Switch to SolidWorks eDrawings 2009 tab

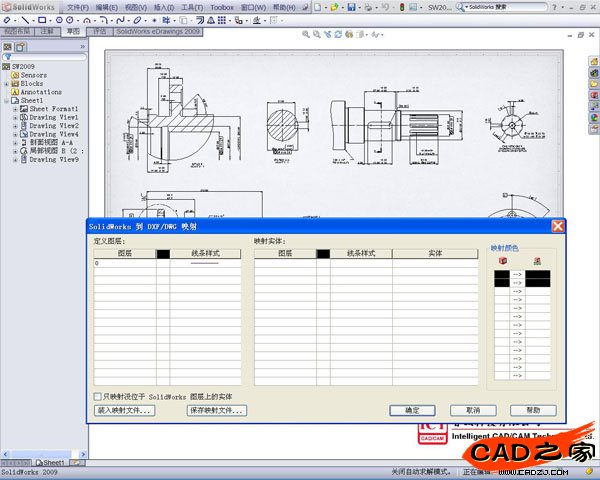157,31
